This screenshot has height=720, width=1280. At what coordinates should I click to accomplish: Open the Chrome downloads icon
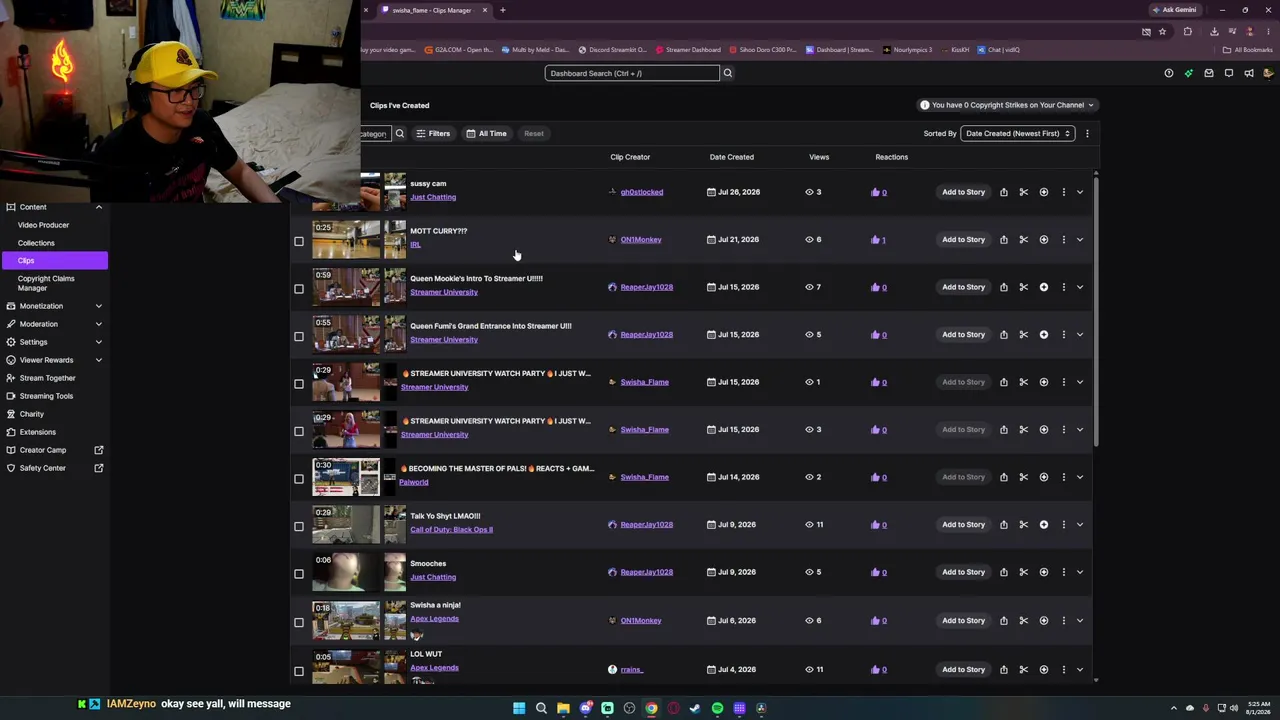1214,31
